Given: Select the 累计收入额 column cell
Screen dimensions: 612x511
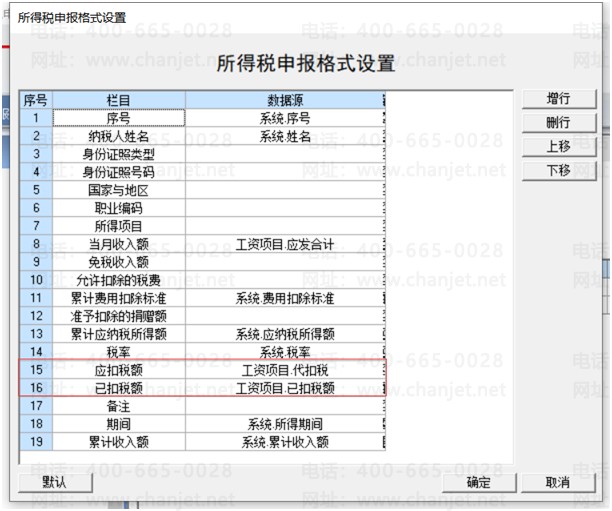Looking at the screenshot, I should [x=119, y=442].
